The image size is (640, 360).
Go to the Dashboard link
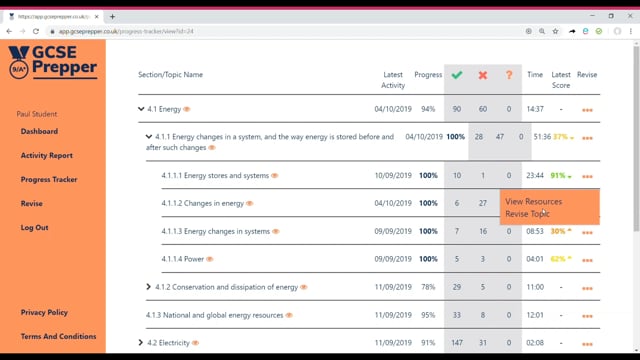(39, 131)
